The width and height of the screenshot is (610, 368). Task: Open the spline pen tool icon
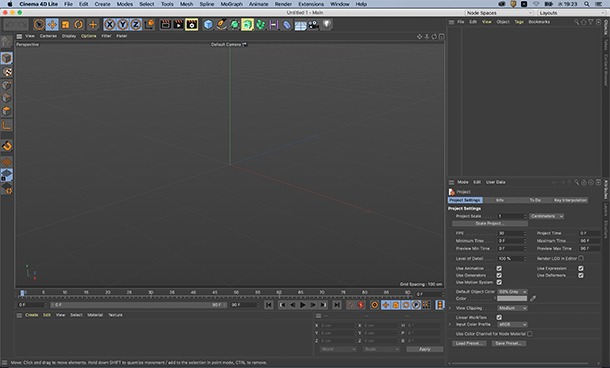tap(221, 25)
